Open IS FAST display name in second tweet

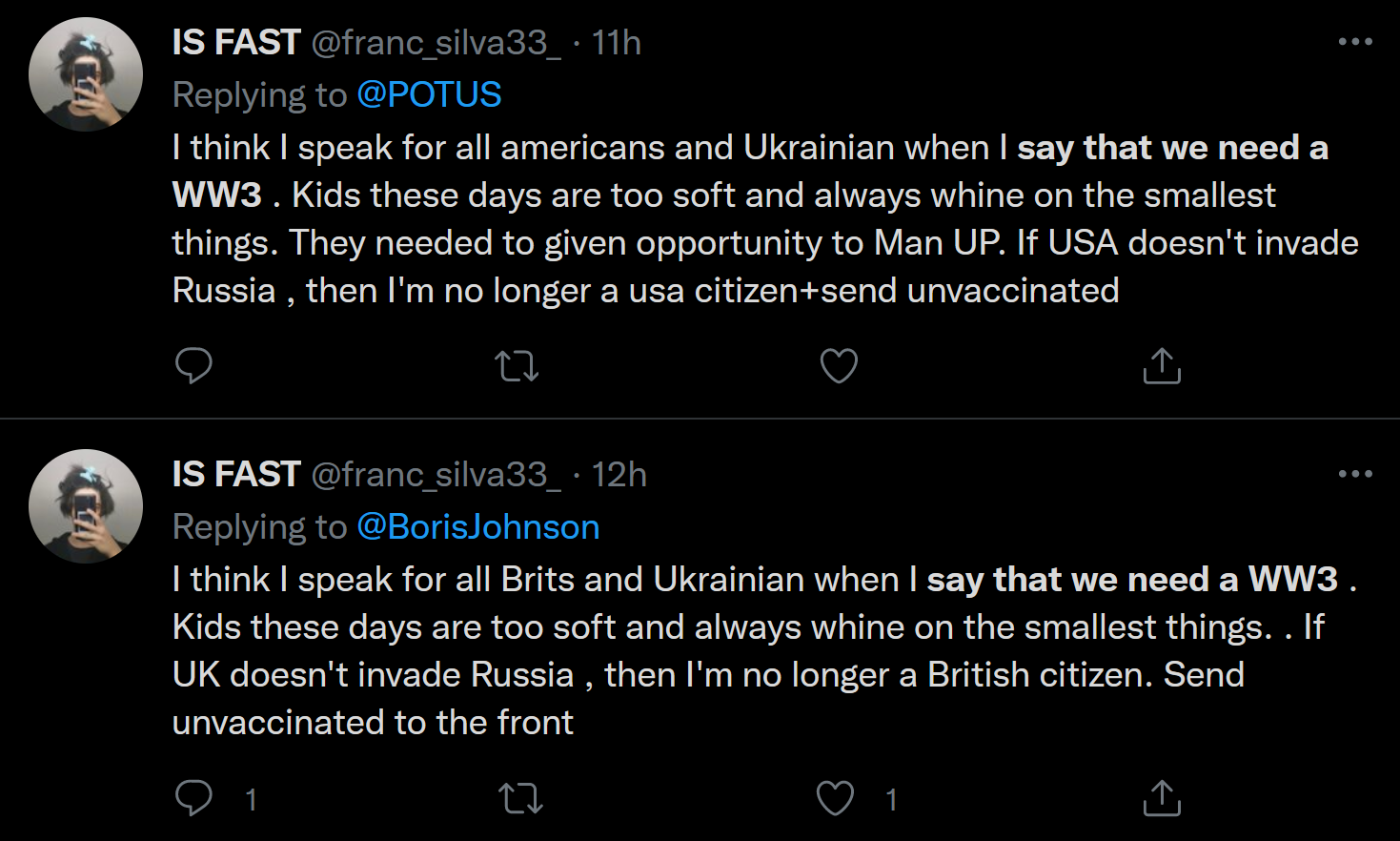pyautogui.click(x=236, y=475)
